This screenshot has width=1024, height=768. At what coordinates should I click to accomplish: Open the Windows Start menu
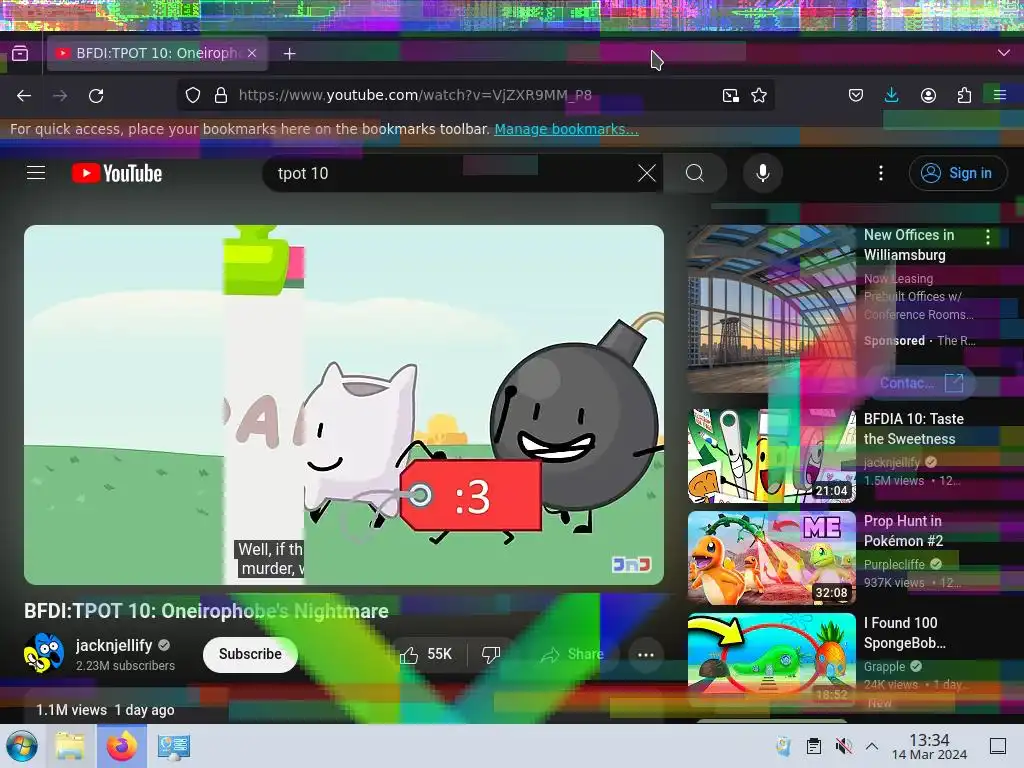(22, 746)
